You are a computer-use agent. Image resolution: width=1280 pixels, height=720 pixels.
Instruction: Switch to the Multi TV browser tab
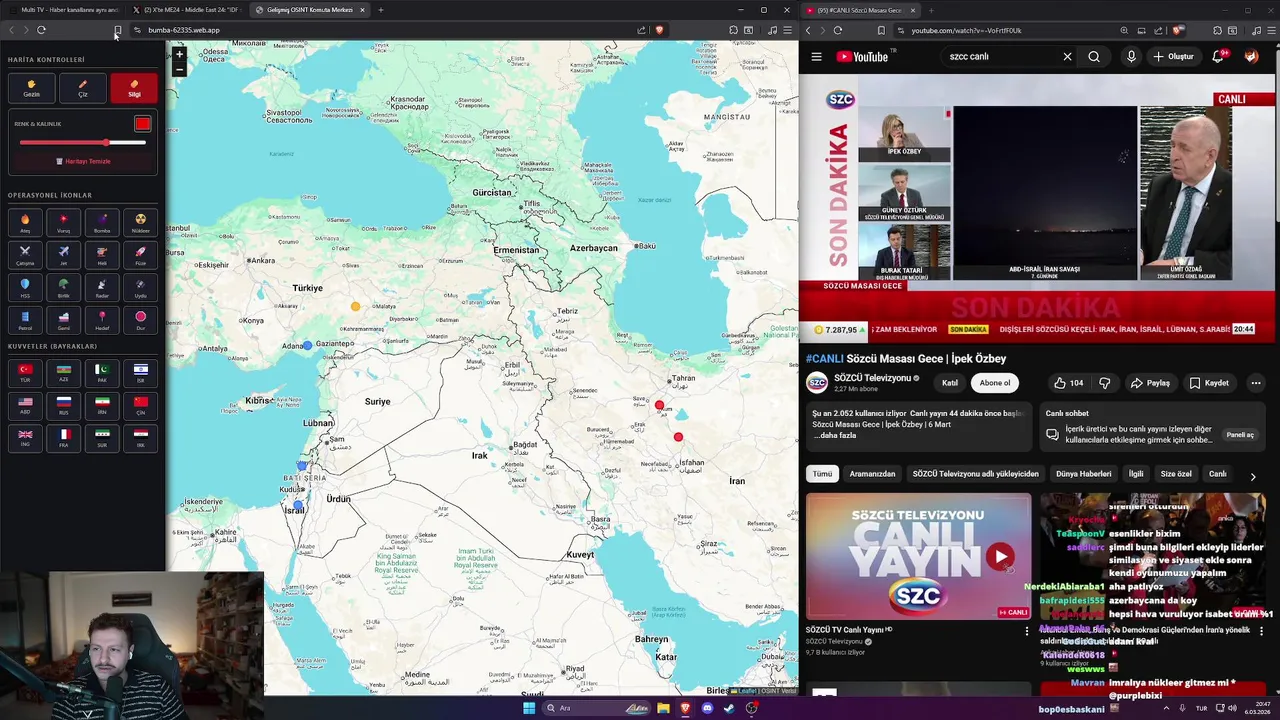click(x=65, y=10)
